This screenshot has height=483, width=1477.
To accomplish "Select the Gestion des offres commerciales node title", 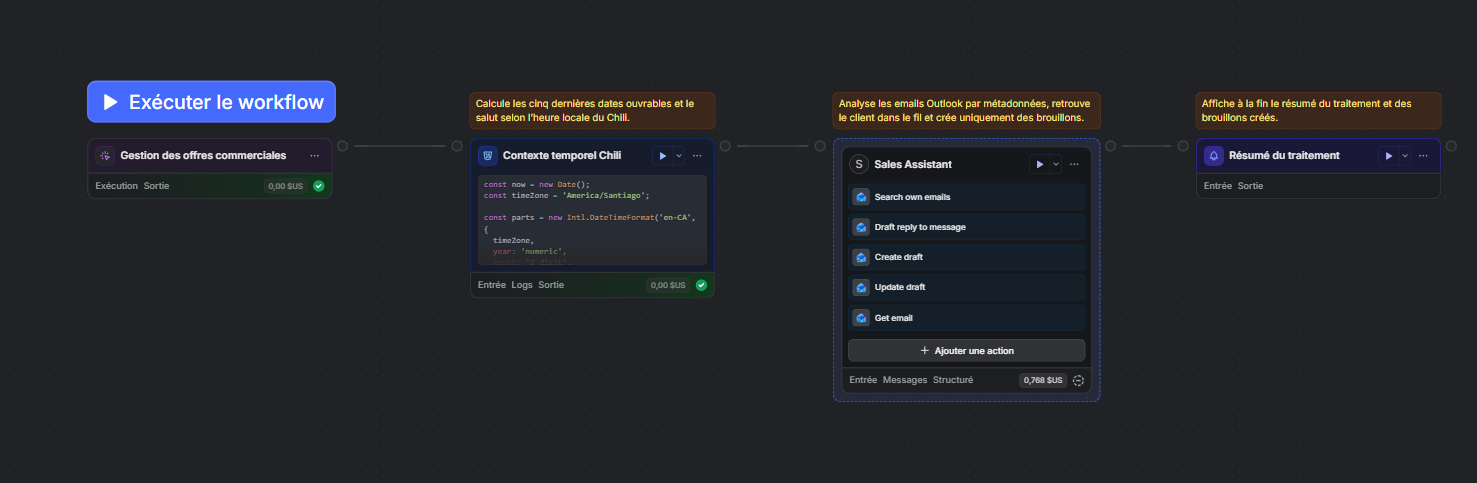I will pyautogui.click(x=203, y=155).
